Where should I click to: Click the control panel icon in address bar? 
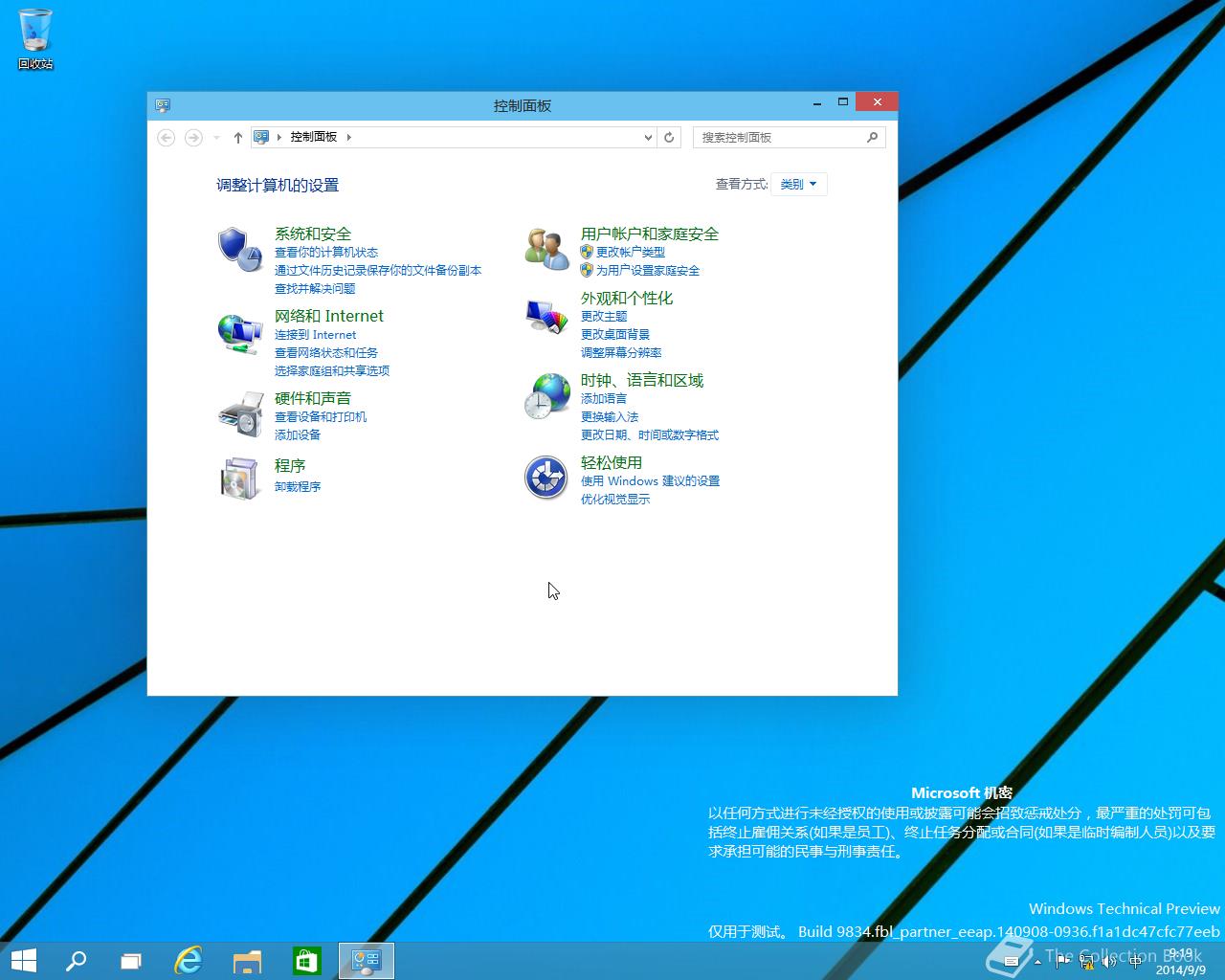pos(261,137)
